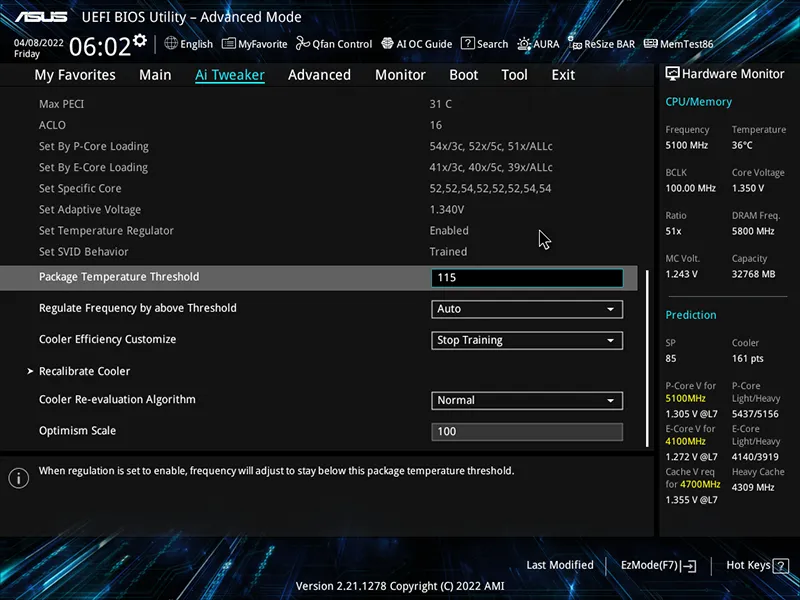Click the Cooler Re-evaluation Algorithm label
The width and height of the screenshot is (800, 600).
tap(117, 399)
